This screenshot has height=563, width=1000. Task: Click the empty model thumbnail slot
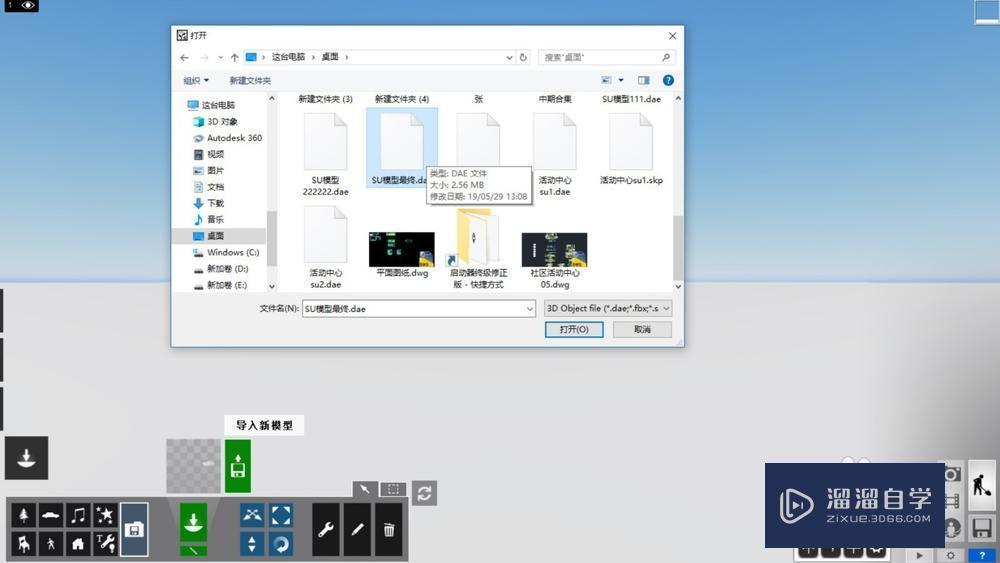tap(193, 466)
